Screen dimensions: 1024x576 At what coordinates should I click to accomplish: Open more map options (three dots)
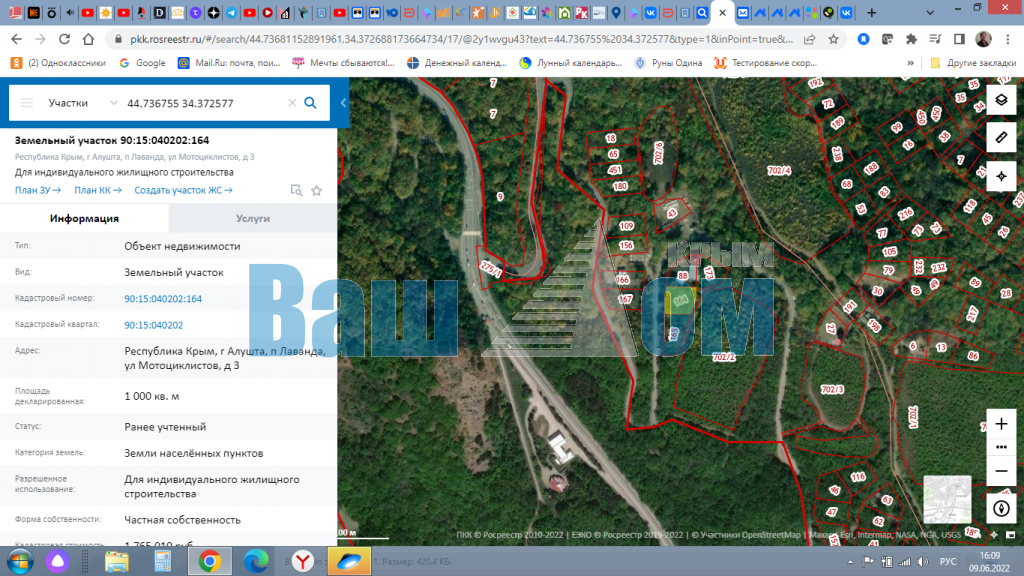click(x=1000, y=447)
